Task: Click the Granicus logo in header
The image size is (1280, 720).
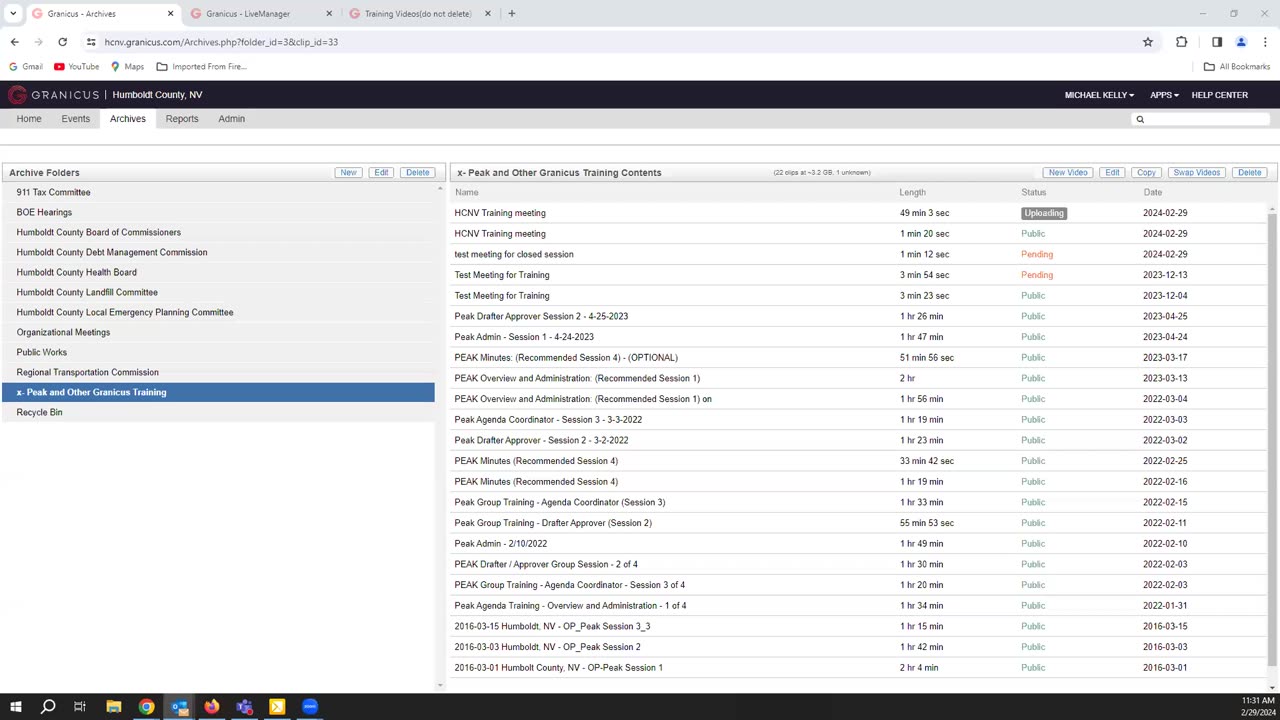Action: 54,95
